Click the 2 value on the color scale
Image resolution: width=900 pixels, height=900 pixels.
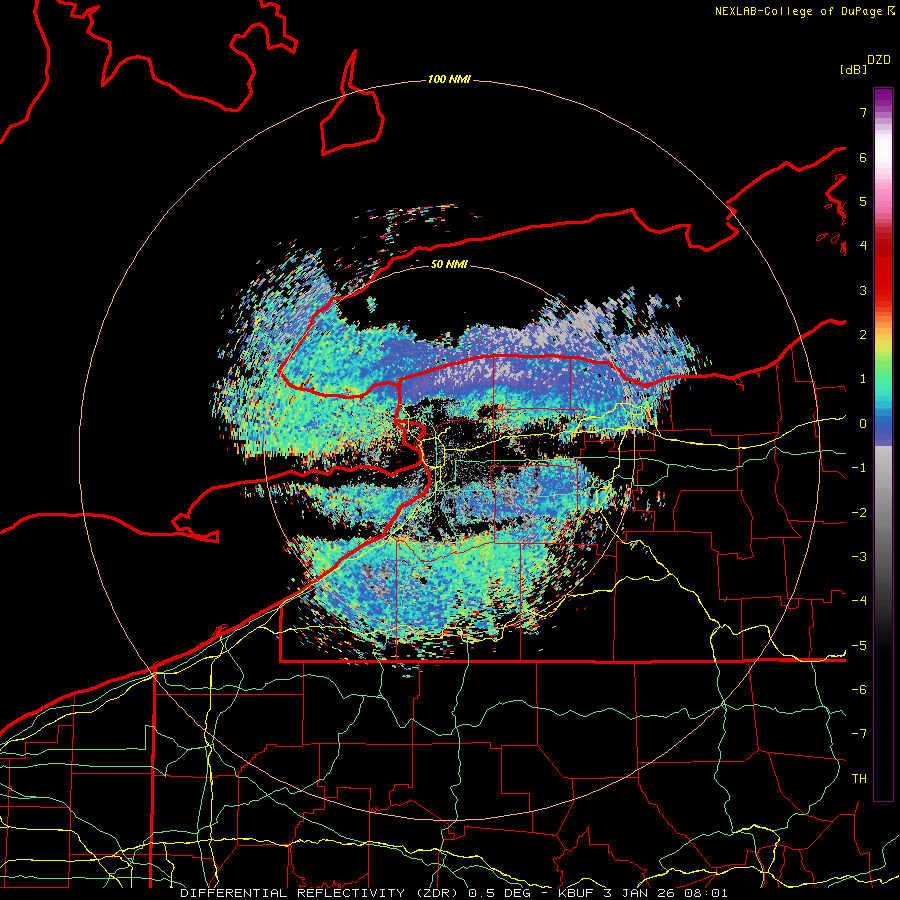point(863,335)
